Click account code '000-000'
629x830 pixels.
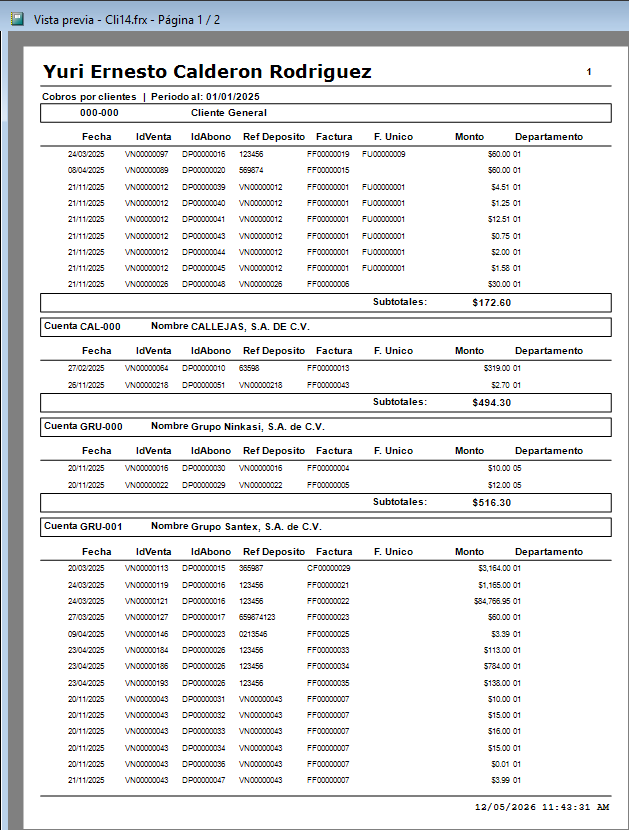pyautogui.click(x=99, y=113)
